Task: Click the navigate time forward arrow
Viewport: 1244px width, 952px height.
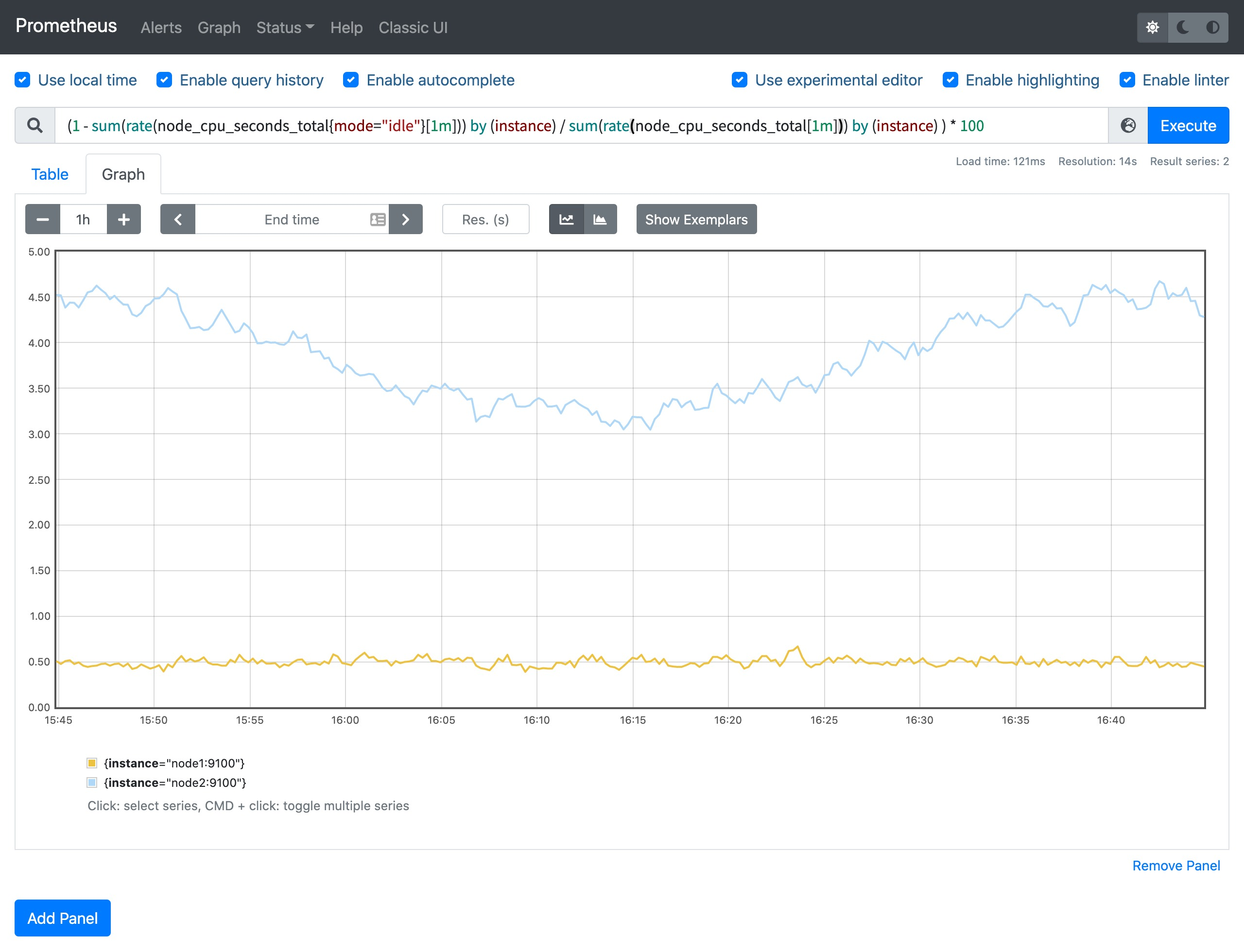Action: (x=406, y=219)
